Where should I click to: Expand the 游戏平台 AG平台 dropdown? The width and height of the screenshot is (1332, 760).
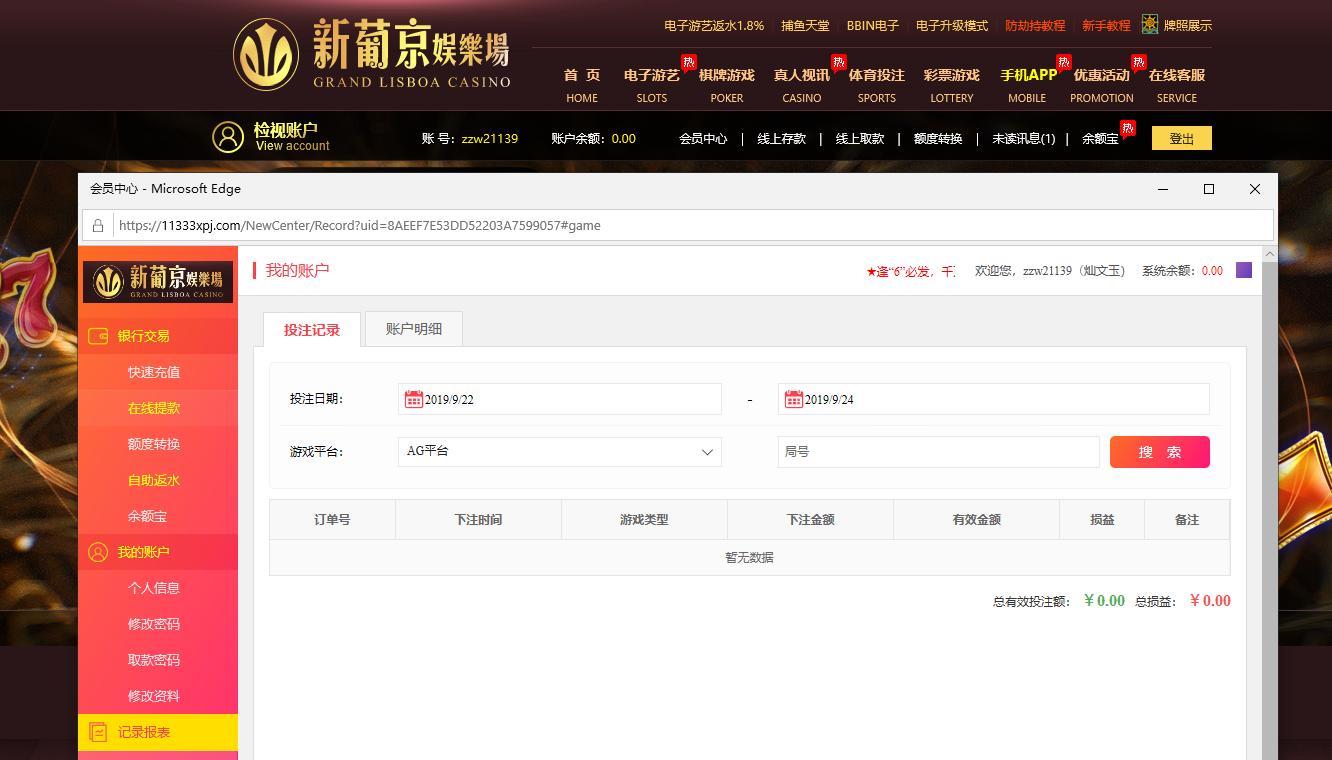pyautogui.click(x=560, y=452)
